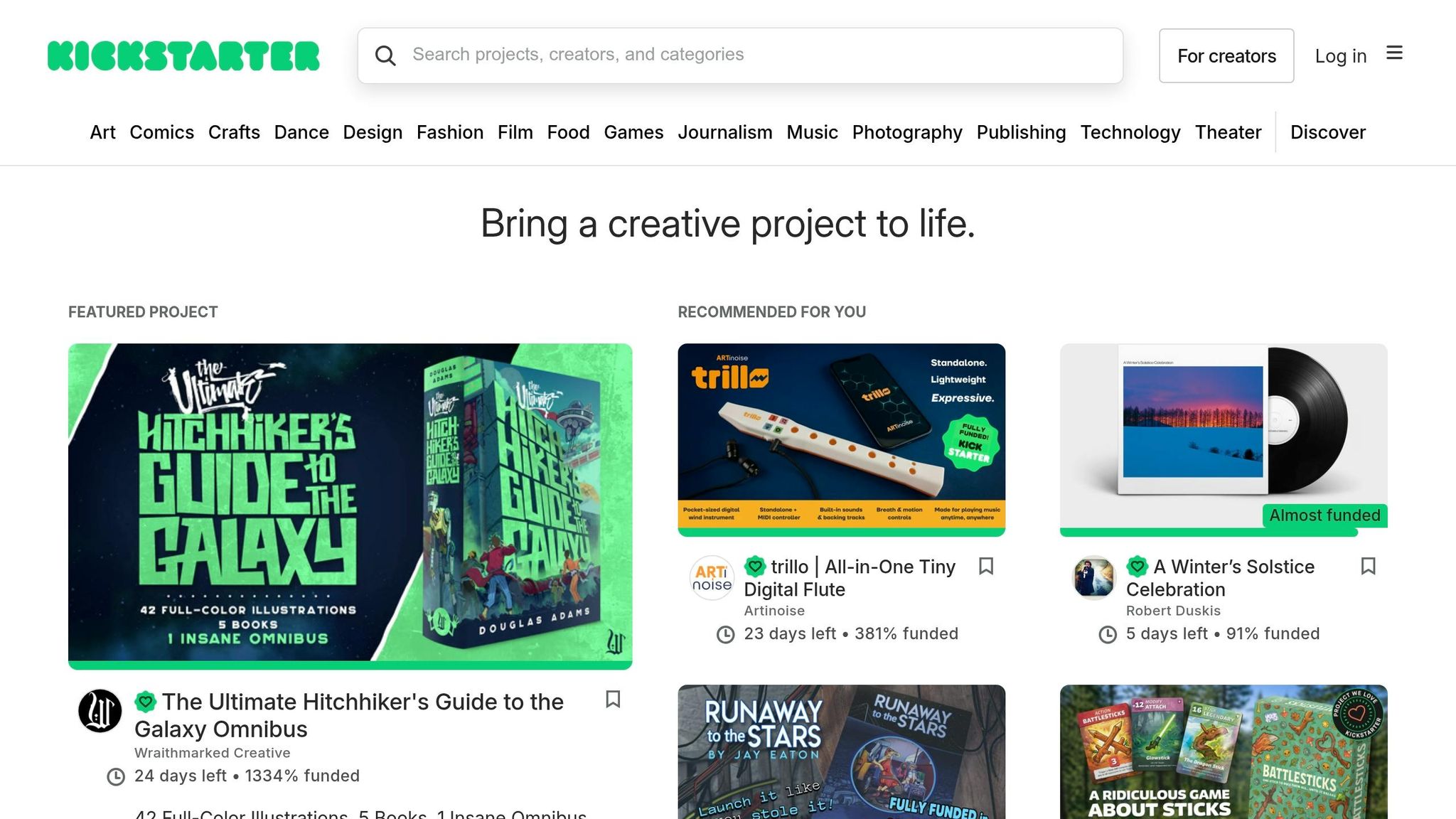Go to the Publishing category
Image resolution: width=1456 pixels, height=819 pixels.
pos(1021,132)
